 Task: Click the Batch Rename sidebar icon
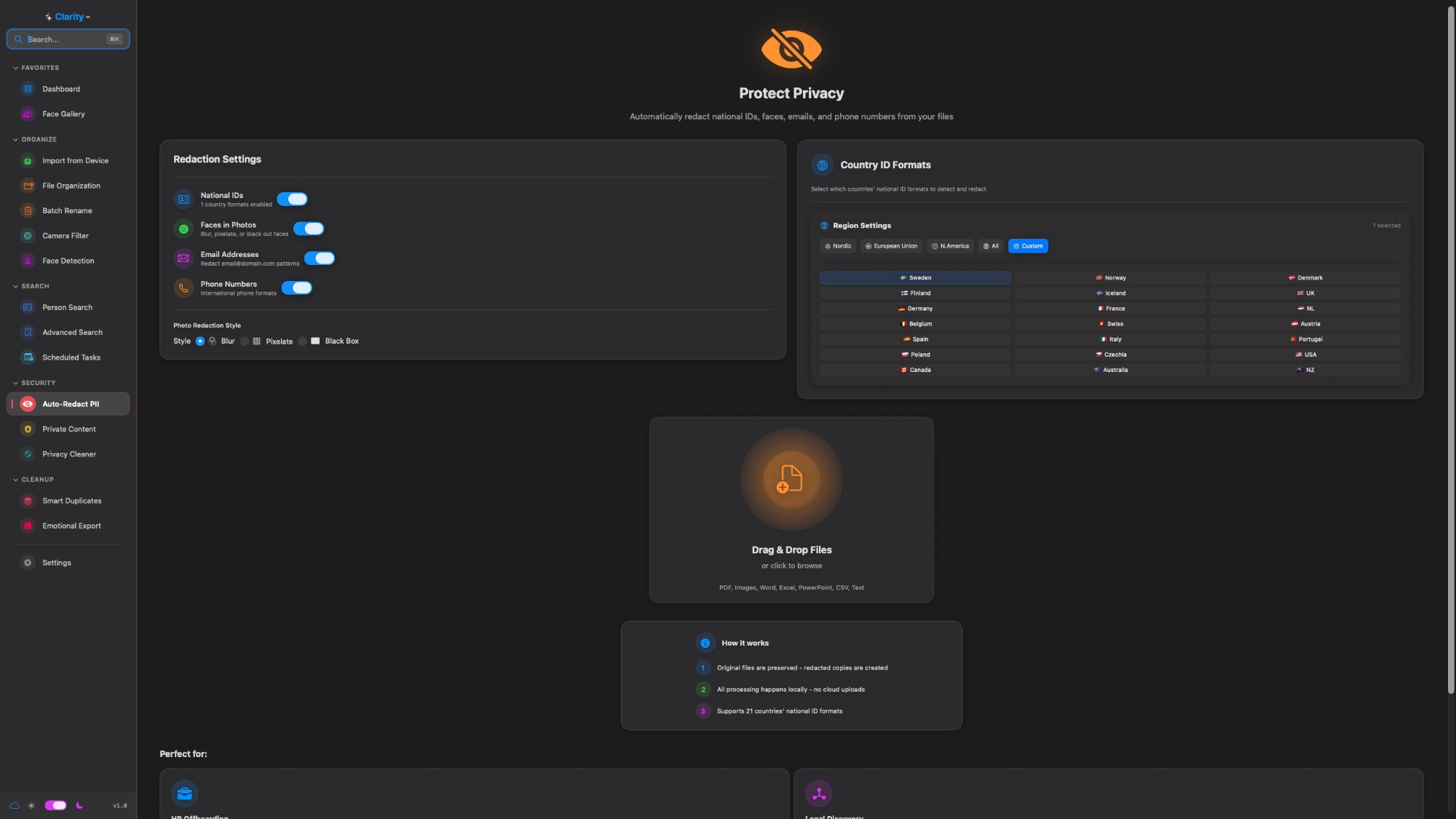click(28, 211)
